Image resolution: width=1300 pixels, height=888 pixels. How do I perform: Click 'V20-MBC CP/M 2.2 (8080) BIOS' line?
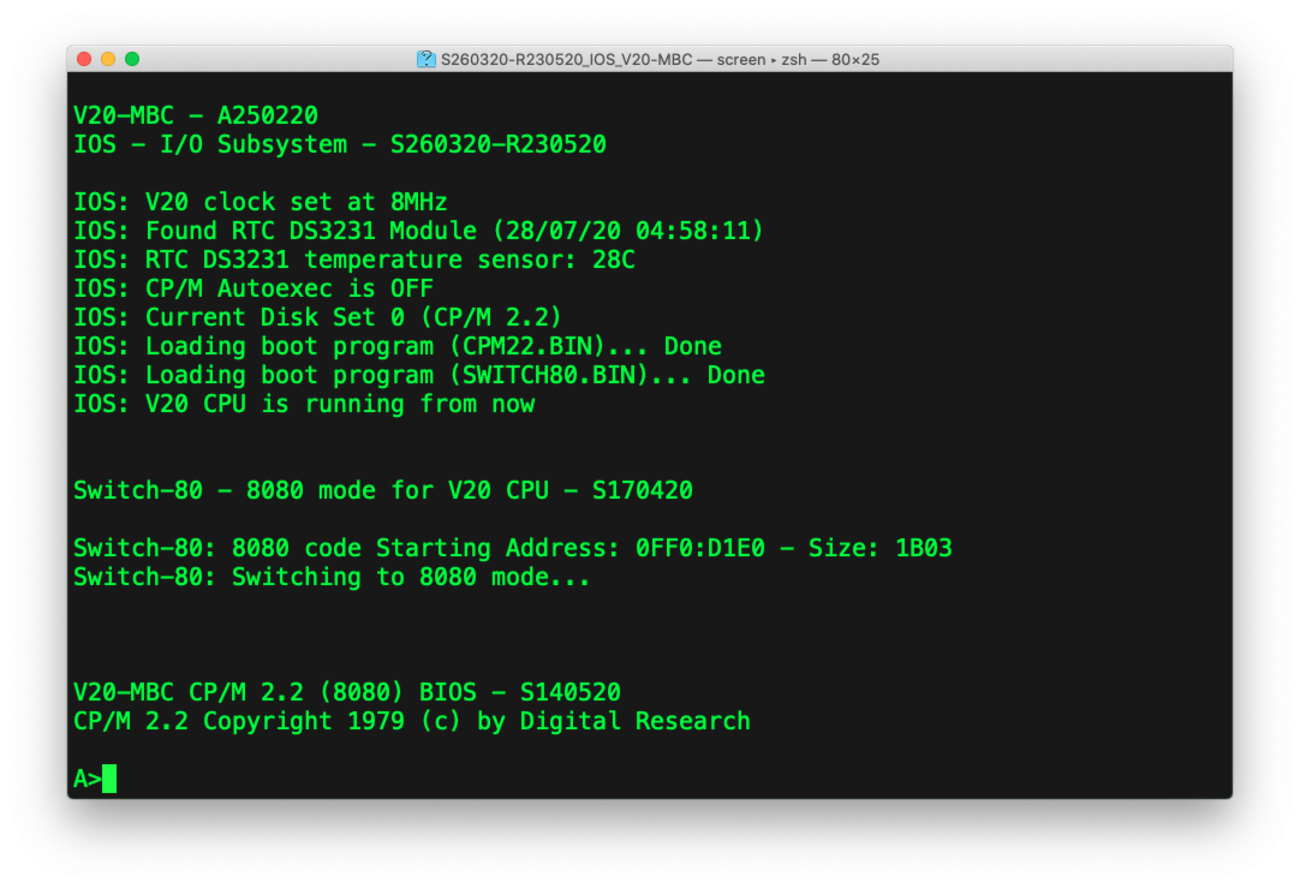coord(347,693)
